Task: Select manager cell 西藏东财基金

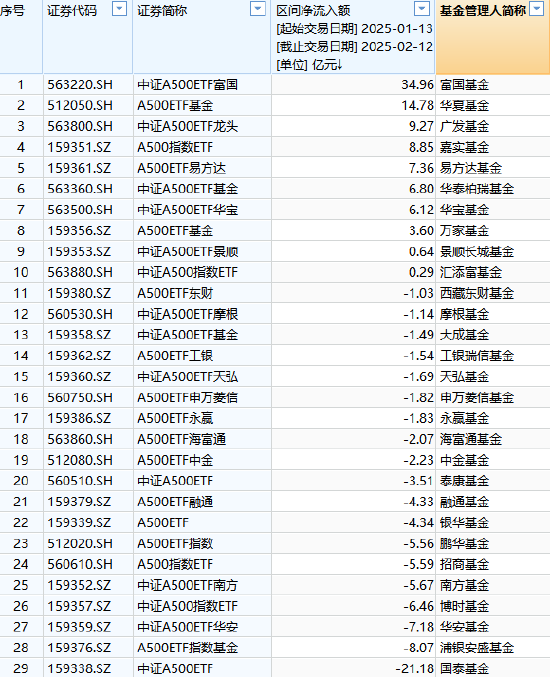Action: pyautogui.click(x=493, y=293)
